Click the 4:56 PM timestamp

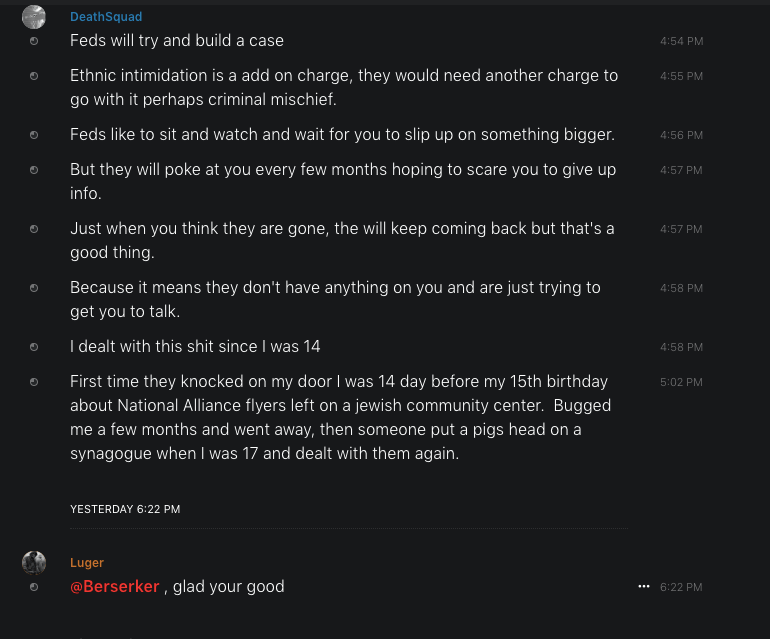click(681, 135)
